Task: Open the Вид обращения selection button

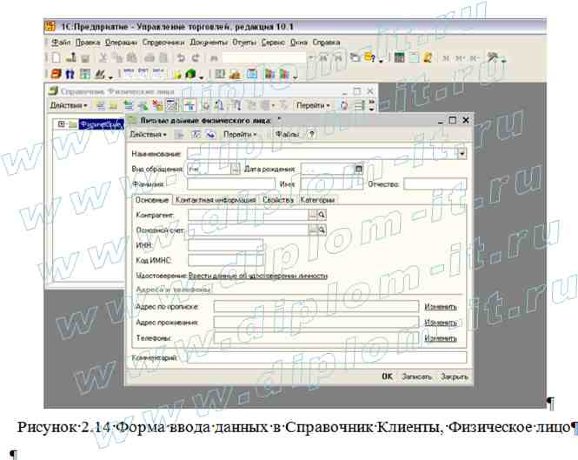Action: (235, 169)
